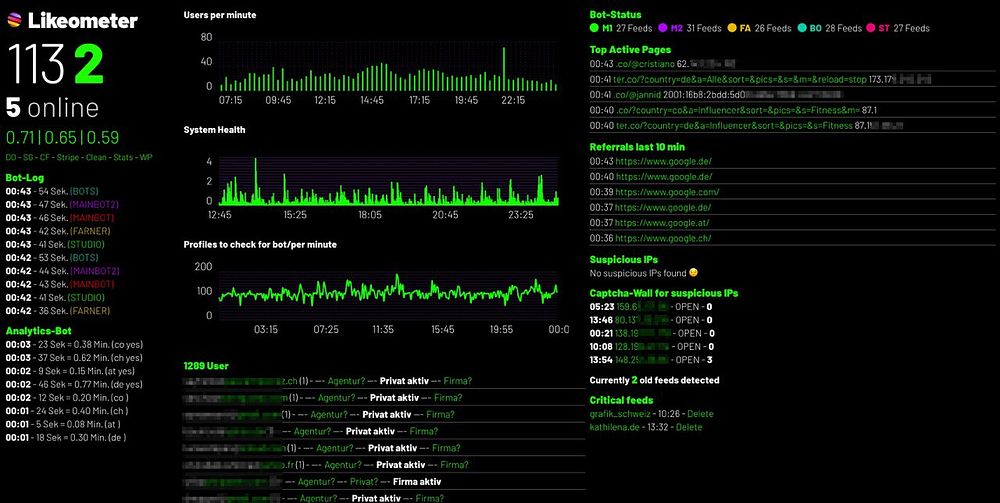Click Privat? in the Firma aktiv row
Image resolution: width=1000 pixels, height=503 pixels.
click(364, 482)
